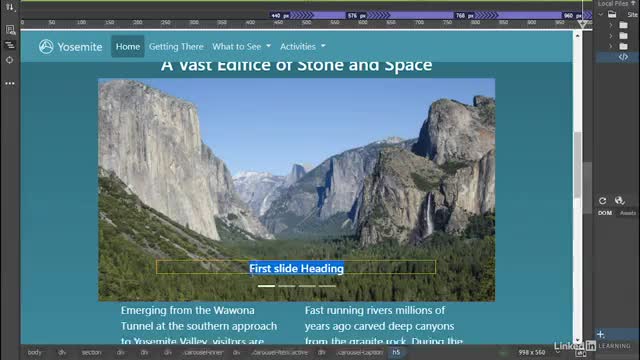The image size is (640, 360).
Task: Click the refresh icon in Files panel
Action: tap(602, 200)
